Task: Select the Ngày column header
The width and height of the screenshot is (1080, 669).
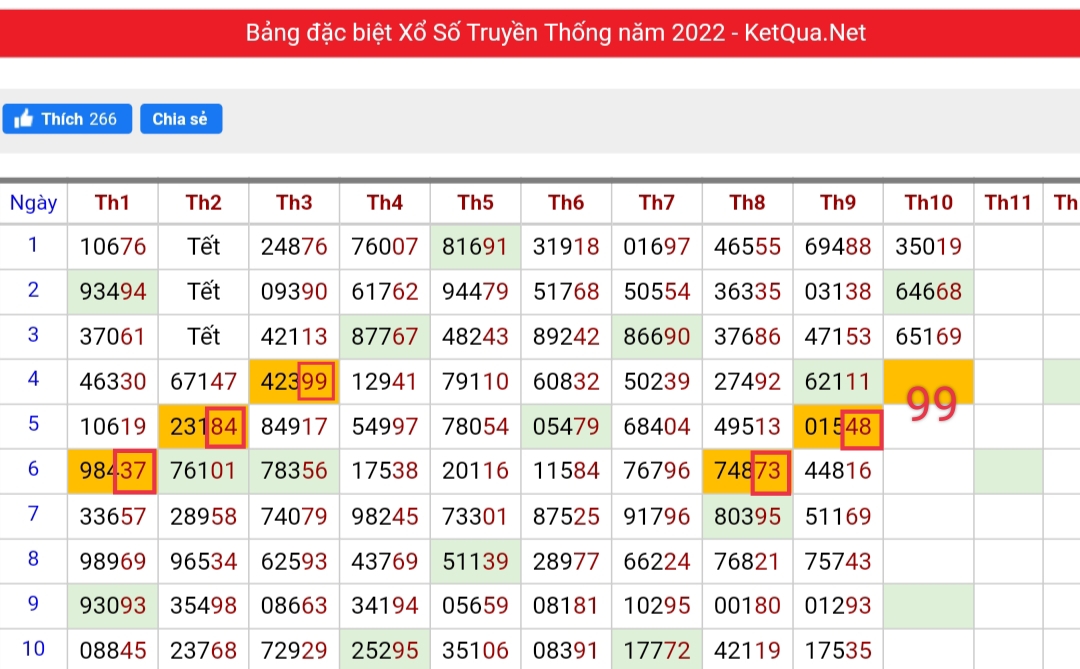Action: 33,203
